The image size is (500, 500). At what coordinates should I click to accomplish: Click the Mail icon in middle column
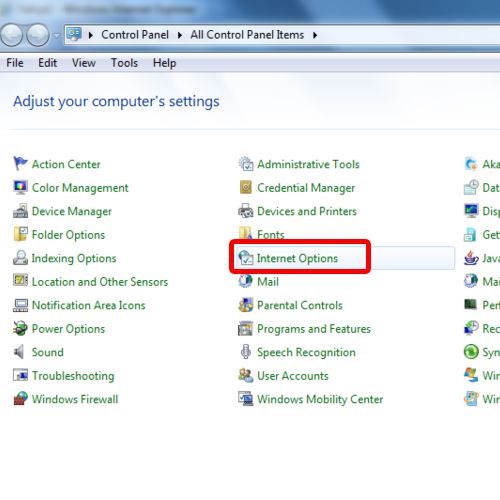point(246,281)
